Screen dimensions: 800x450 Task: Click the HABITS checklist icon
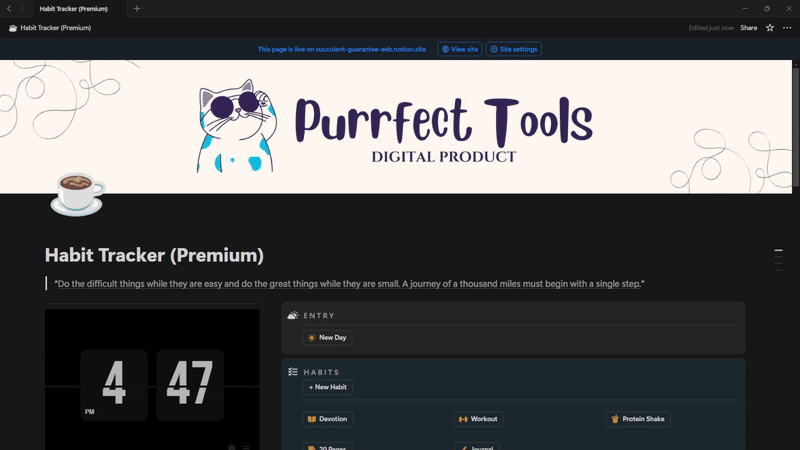pos(293,372)
